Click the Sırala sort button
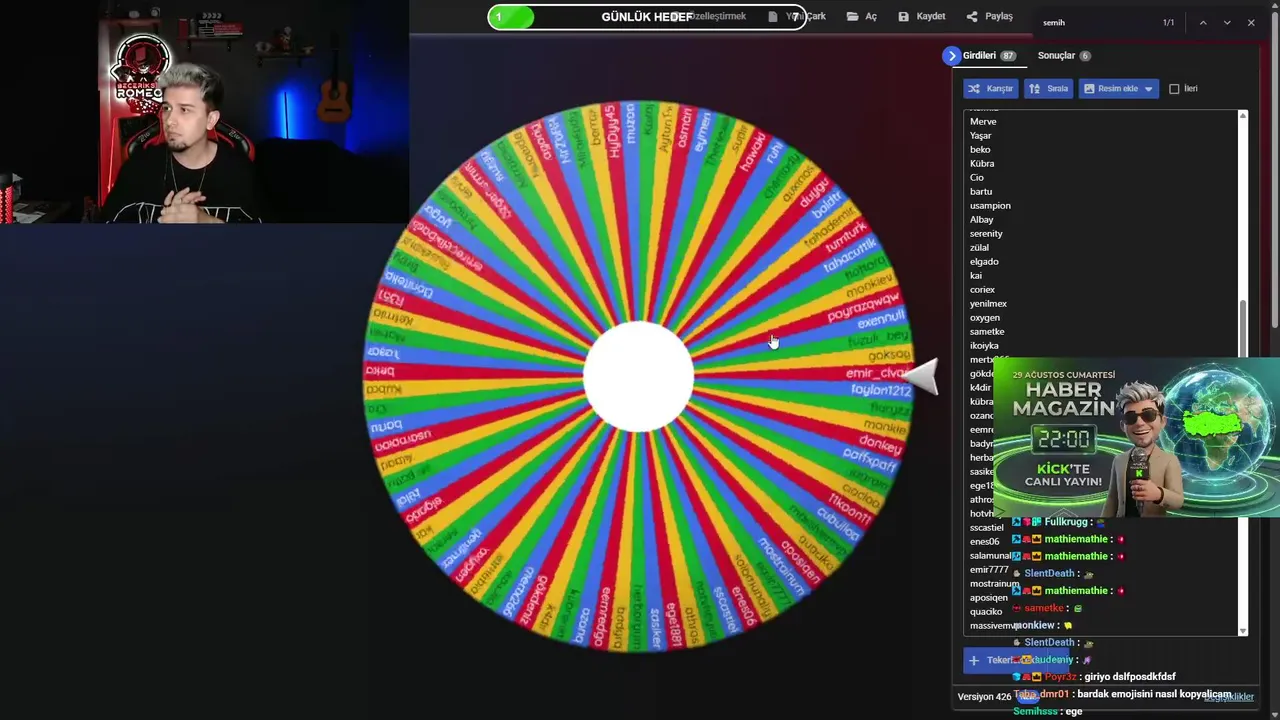Viewport: 1280px width, 720px height. (x=1048, y=88)
